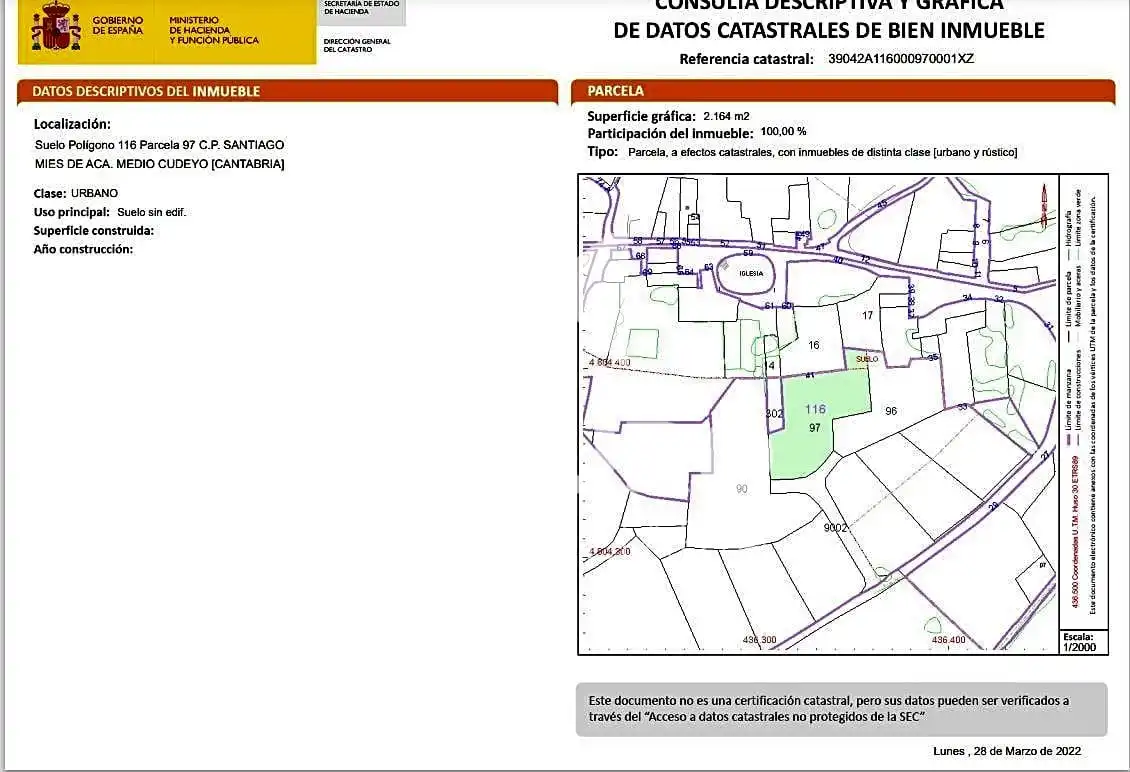Click the Spanish coat of arms emblem
1130x772 pixels.
[55, 27]
